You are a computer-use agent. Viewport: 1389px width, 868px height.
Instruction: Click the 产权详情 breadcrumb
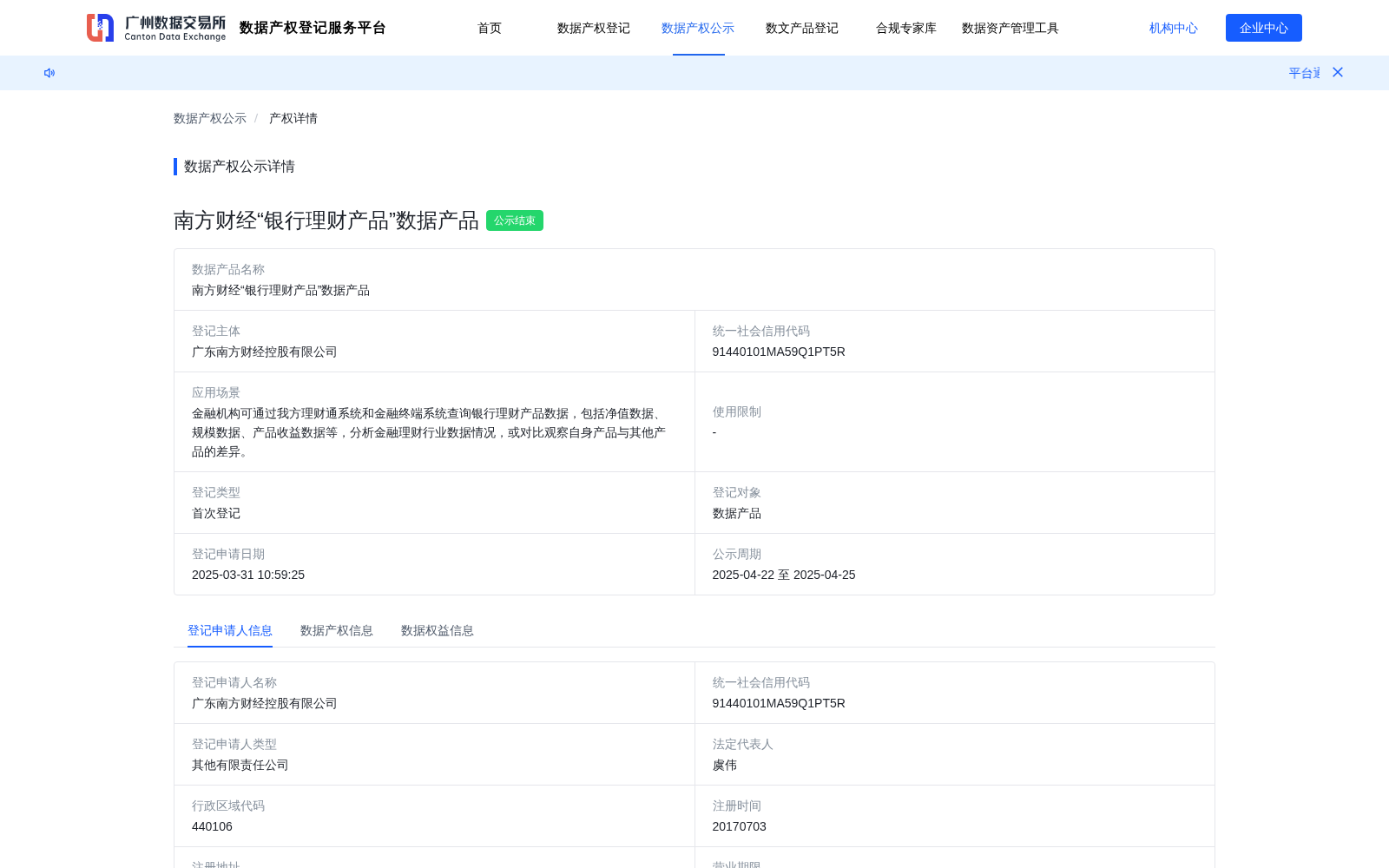tap(293, 118)
